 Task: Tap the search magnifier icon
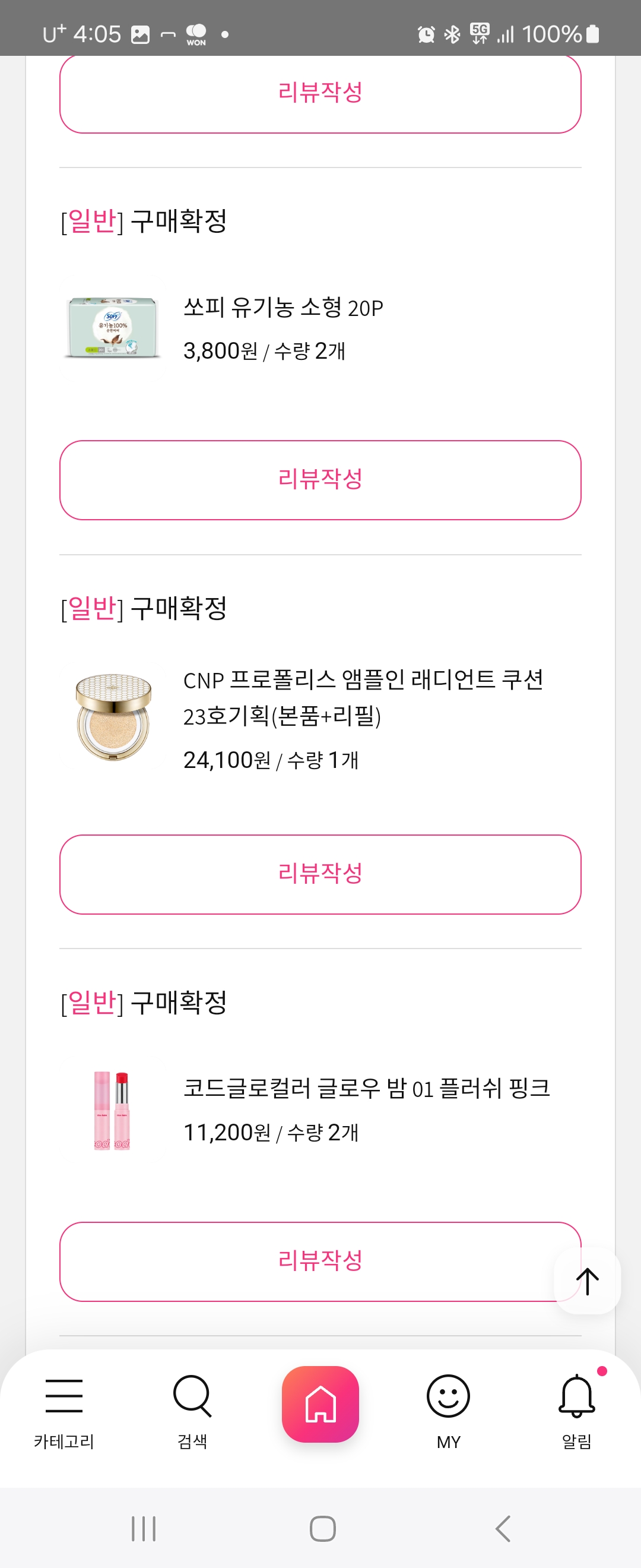tap(192, 1395)
